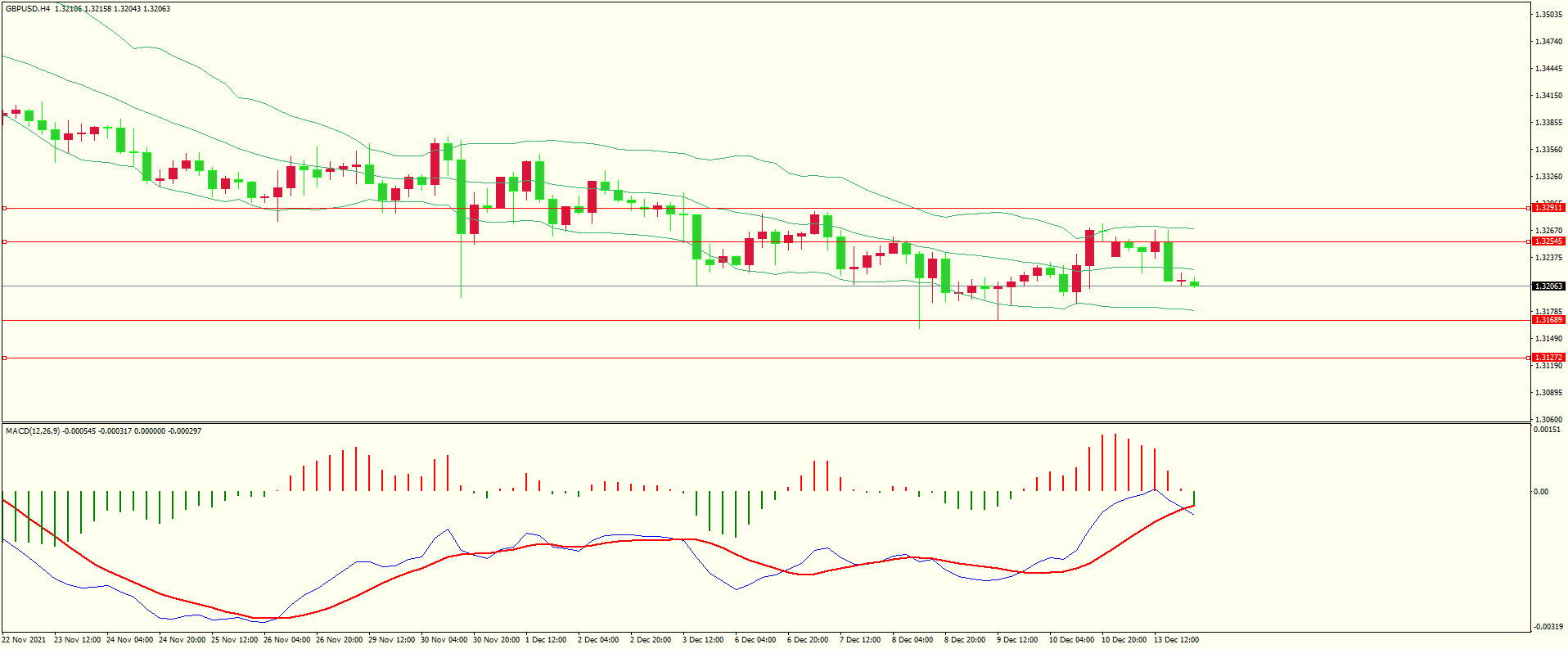Click the black 1.32063 current price label
This screenshot has width=1568, height=649.
pos(1548,286)
